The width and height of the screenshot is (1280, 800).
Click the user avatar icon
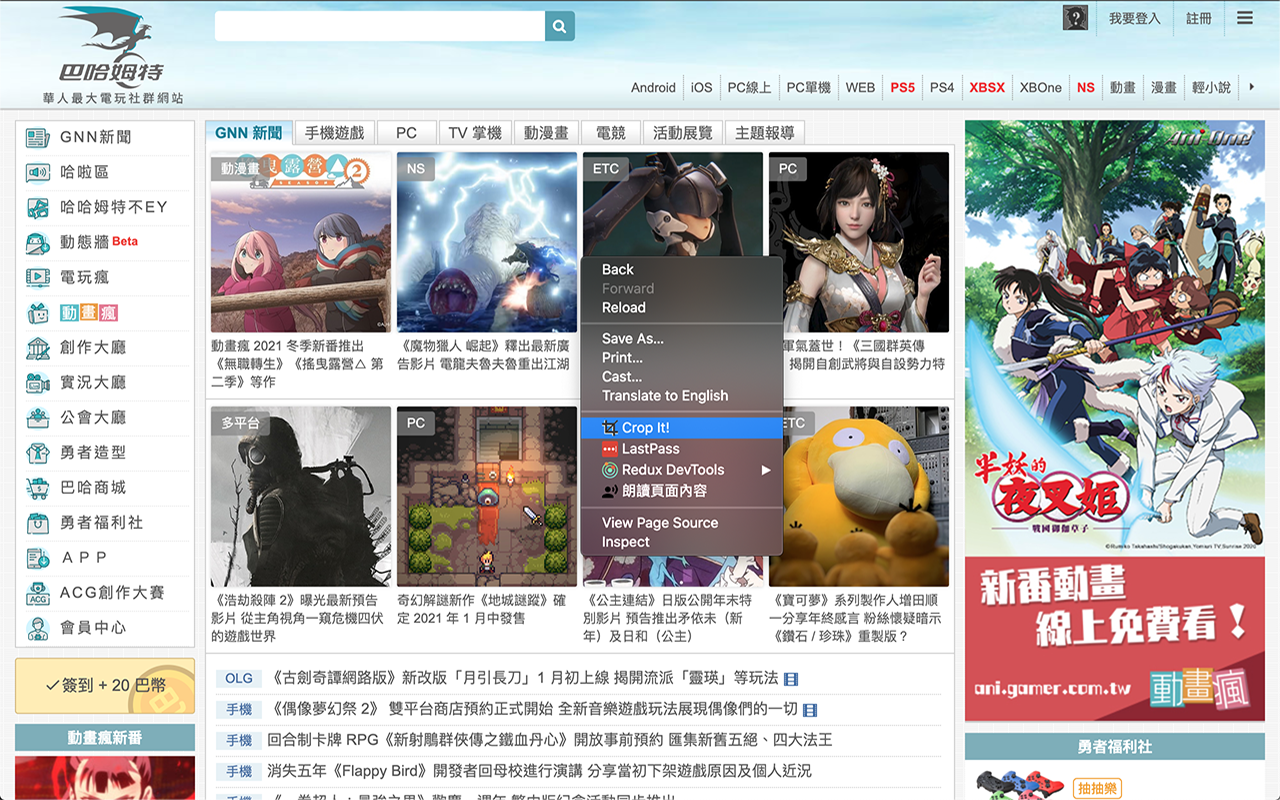pyautogui.click(x=1075, y=18)
